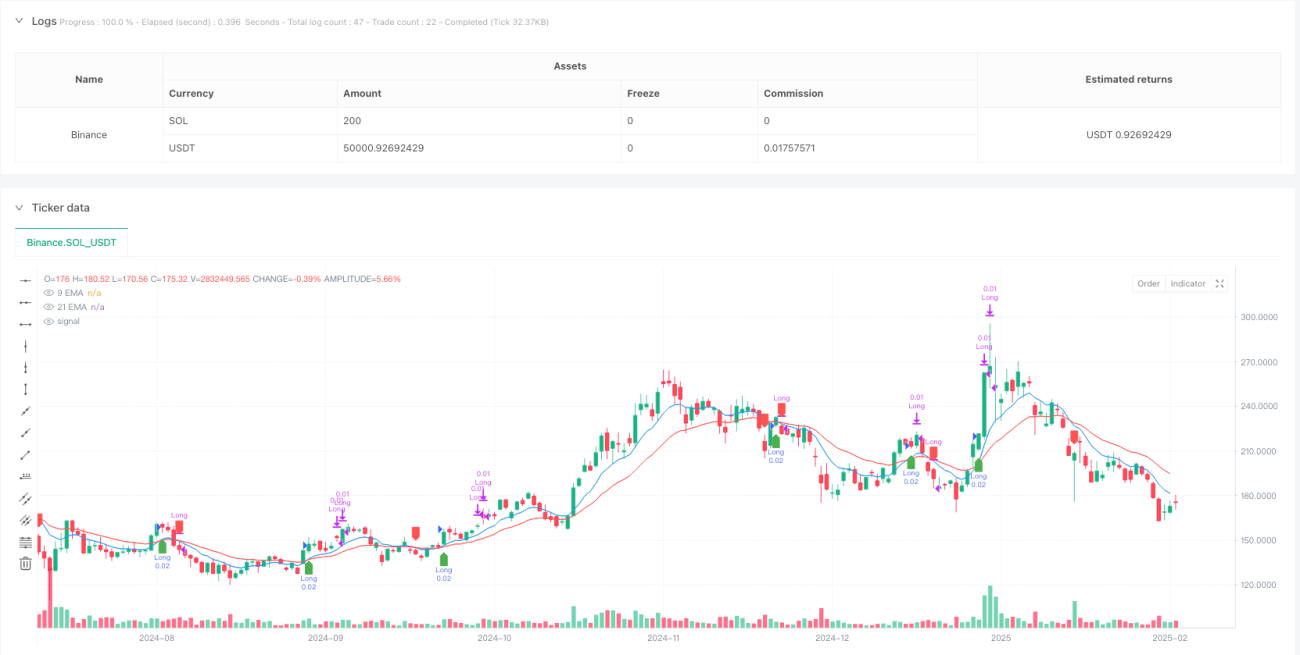Select the horizontal straight line drawing tool
The width and height of the screenshot is (1300, 655).
point(26,280)
